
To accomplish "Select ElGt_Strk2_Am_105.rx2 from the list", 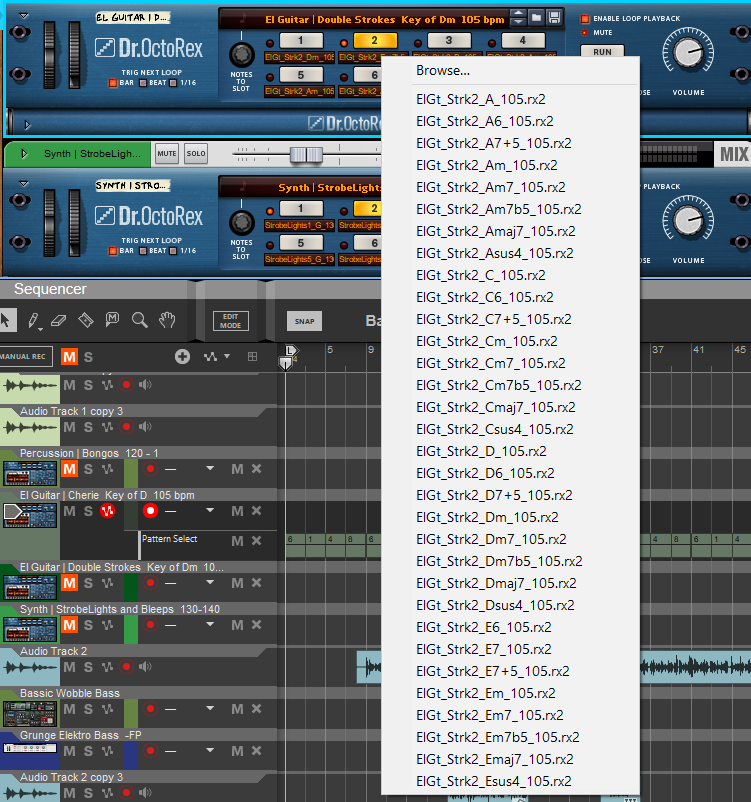I will tap(487, 165).
